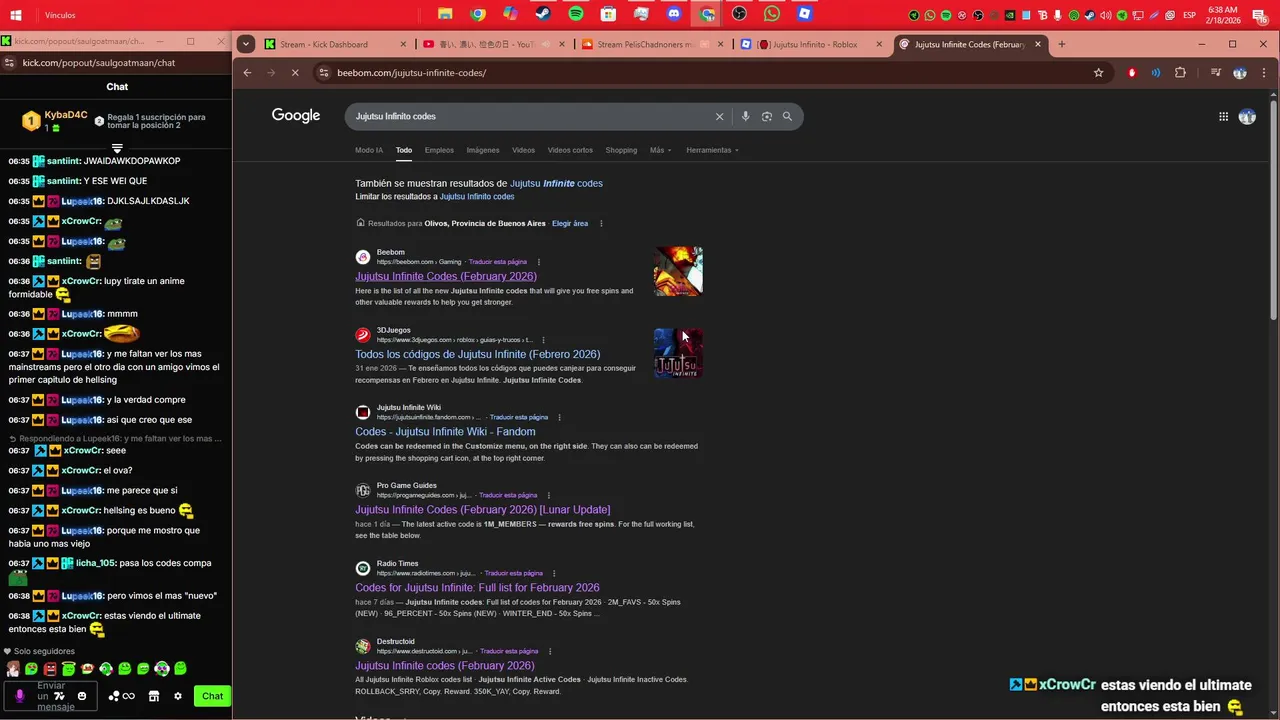Open three-dot options next to Elegir área
Viewport: 1280px width, 720px height.
tap(601, 223)
